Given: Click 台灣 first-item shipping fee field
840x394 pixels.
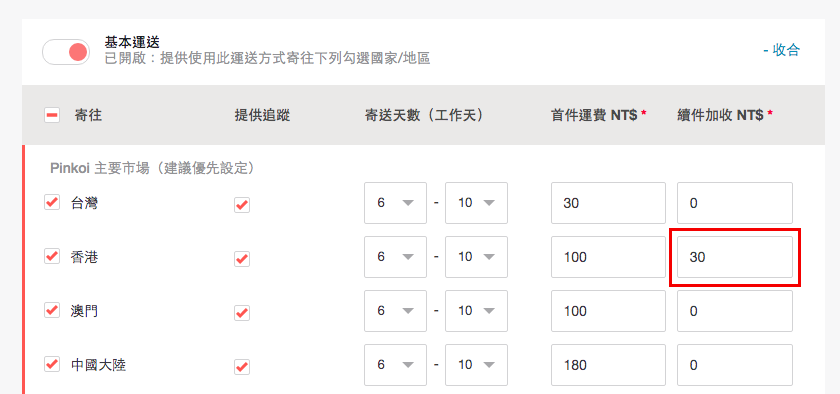Looking at the screenshot, I should coord(609,203).
